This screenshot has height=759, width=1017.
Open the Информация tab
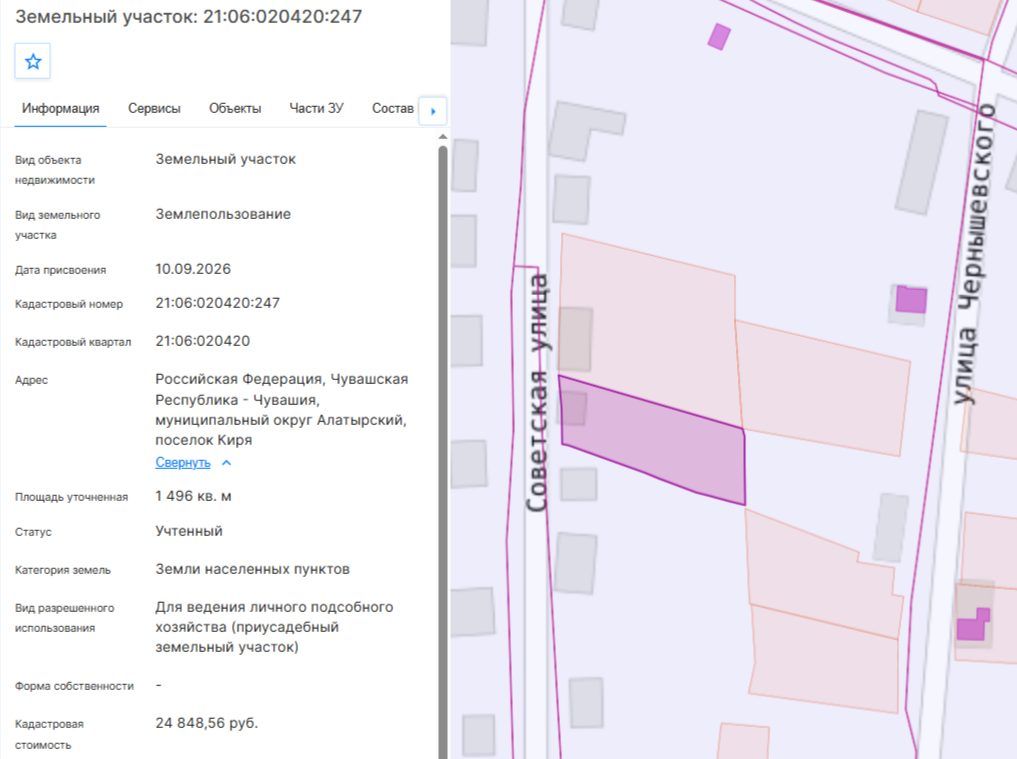pyautogui.click(x=60, y=108)
